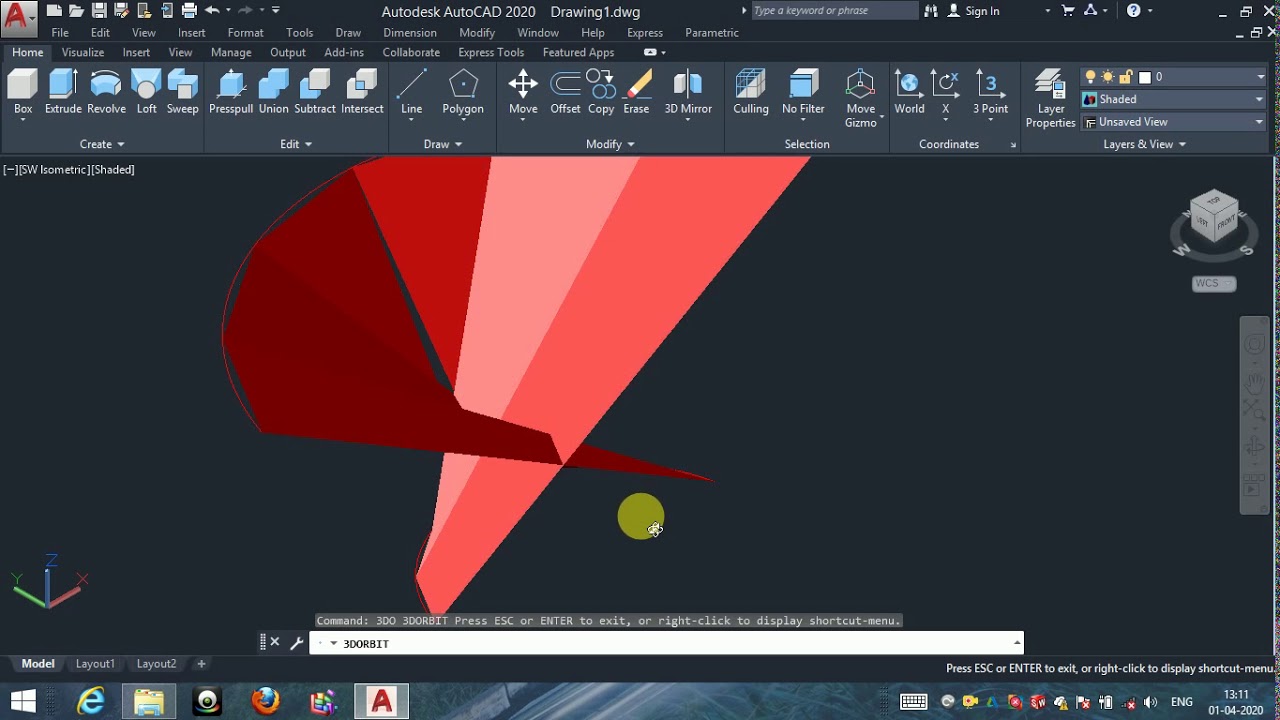
Task: Toggle layer 0 lock icon
Action: 1126,77
